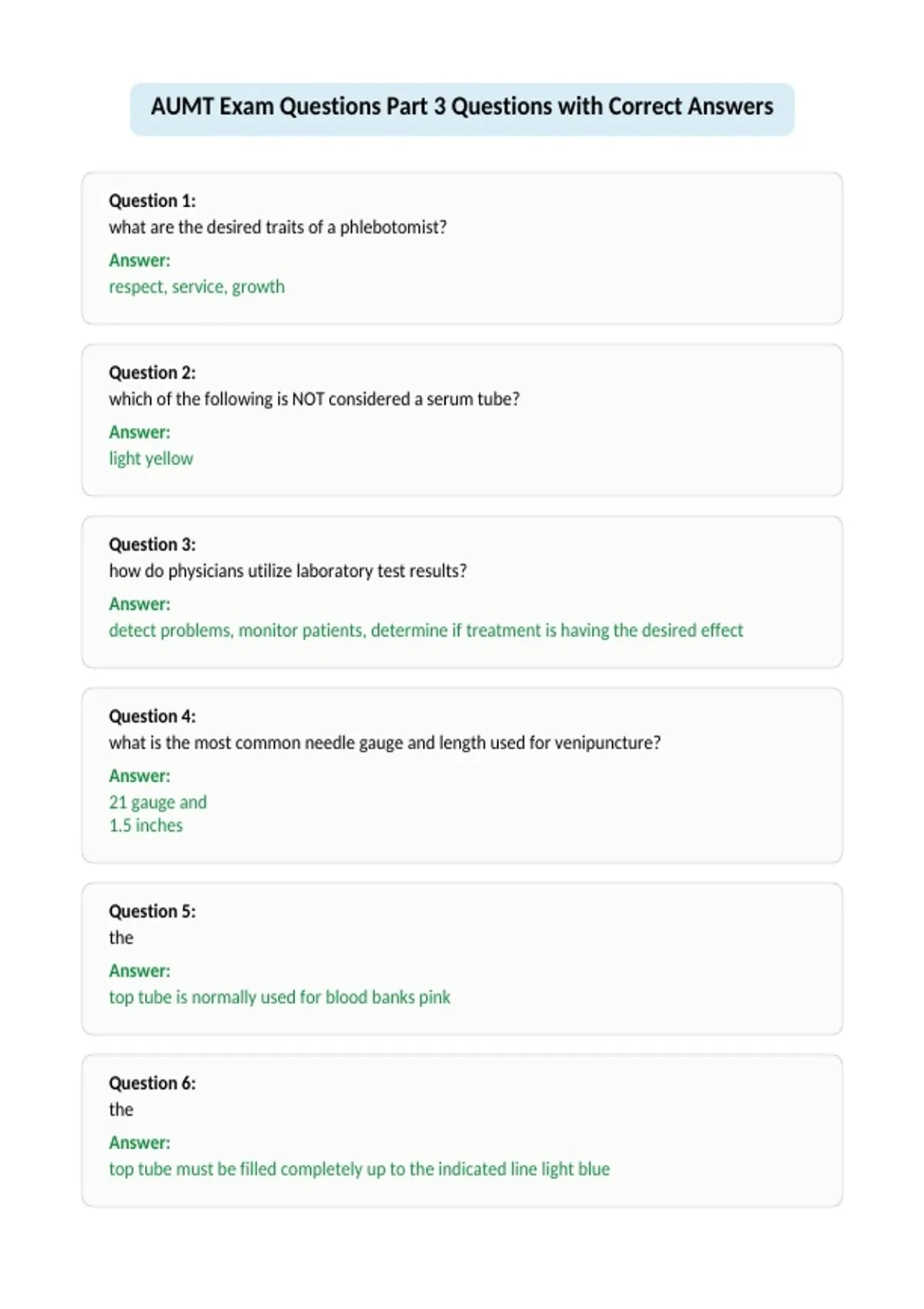924x1309 pixels.
Task: Select the Question 4 heading
Action: [152, 716]
